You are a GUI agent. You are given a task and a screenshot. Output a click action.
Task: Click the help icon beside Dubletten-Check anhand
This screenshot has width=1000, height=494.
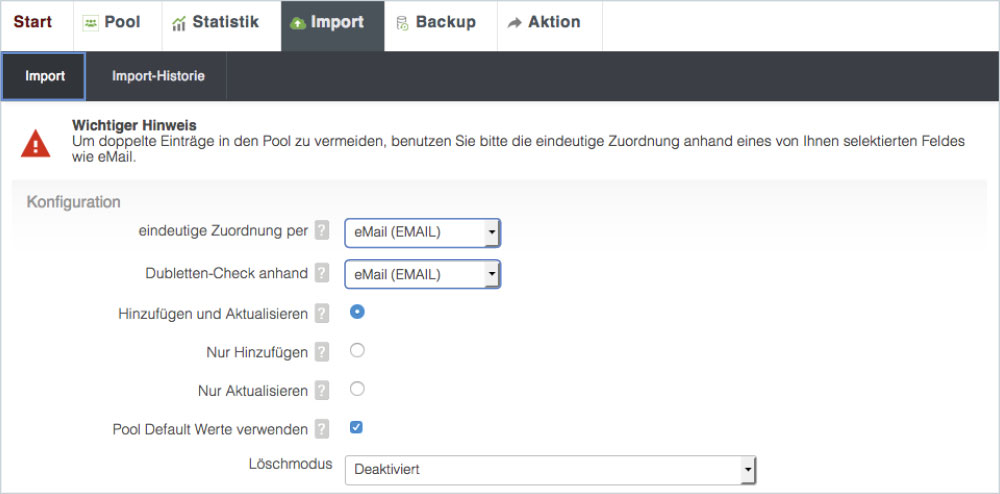tap(321, 272)
